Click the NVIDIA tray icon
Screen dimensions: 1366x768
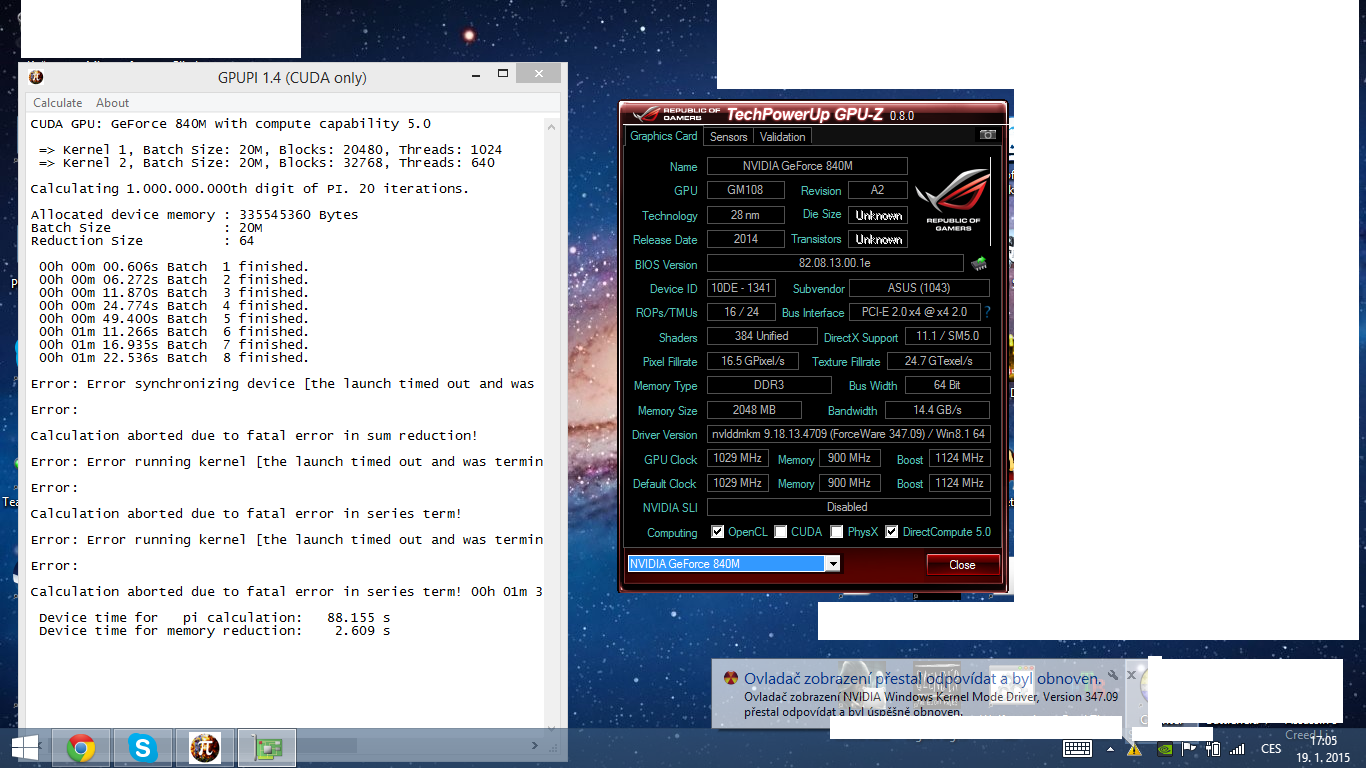pyautogui.click(x=1164, y=748)
